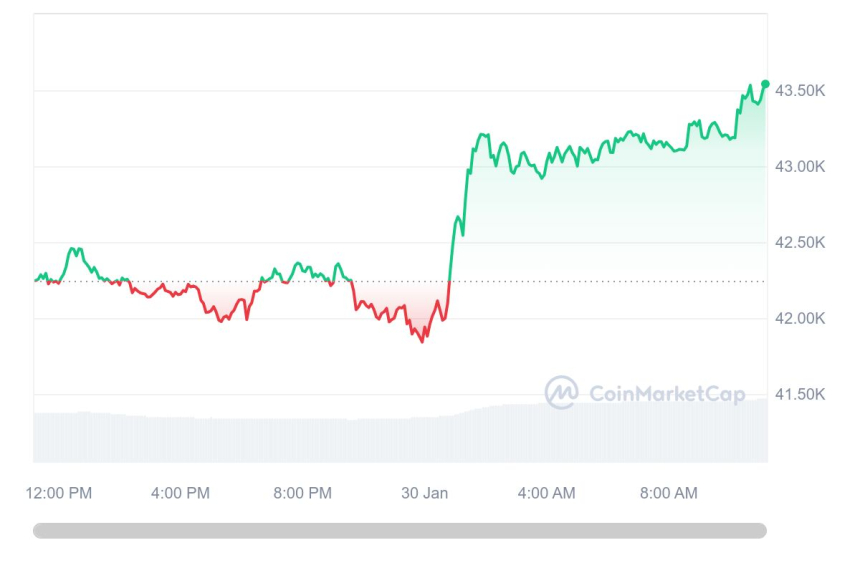Image resolution: width=860 pixels, height=573 pixels.
Task: Click the 43.50K price axis label
Action: [x=800, y=91]
